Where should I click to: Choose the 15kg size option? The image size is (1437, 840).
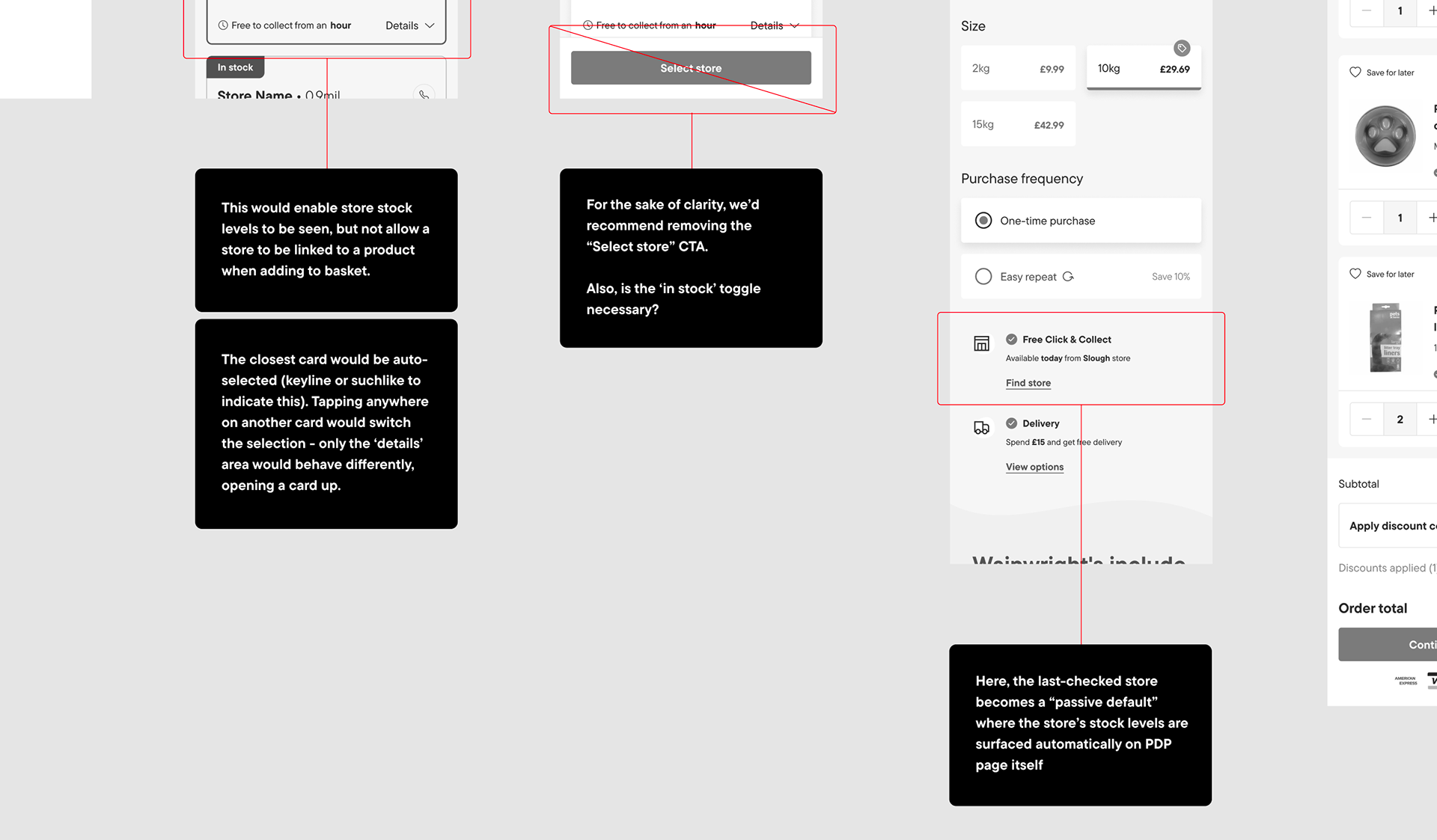click(1018, 124)
